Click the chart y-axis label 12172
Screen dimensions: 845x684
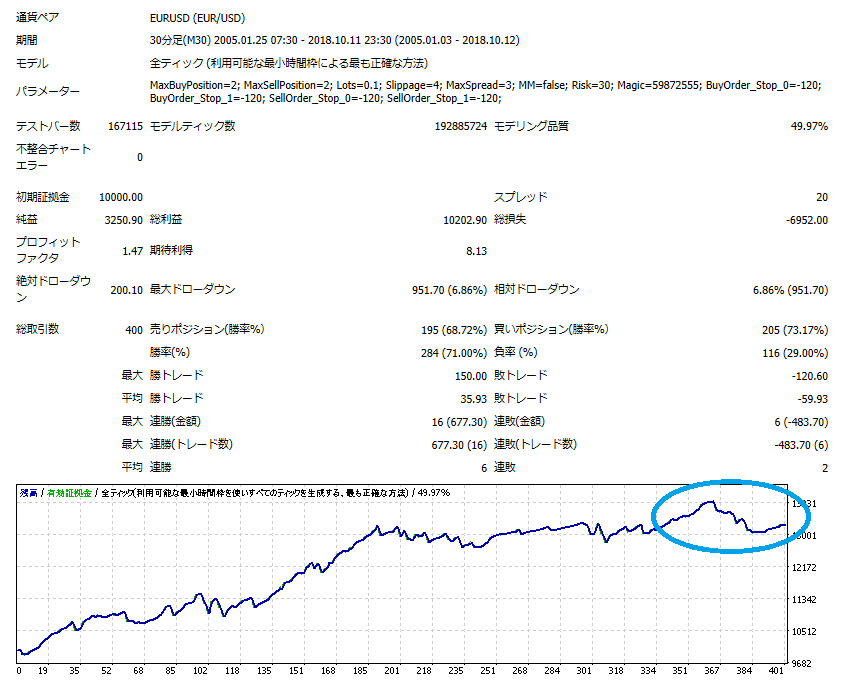[x=805, y=568]
